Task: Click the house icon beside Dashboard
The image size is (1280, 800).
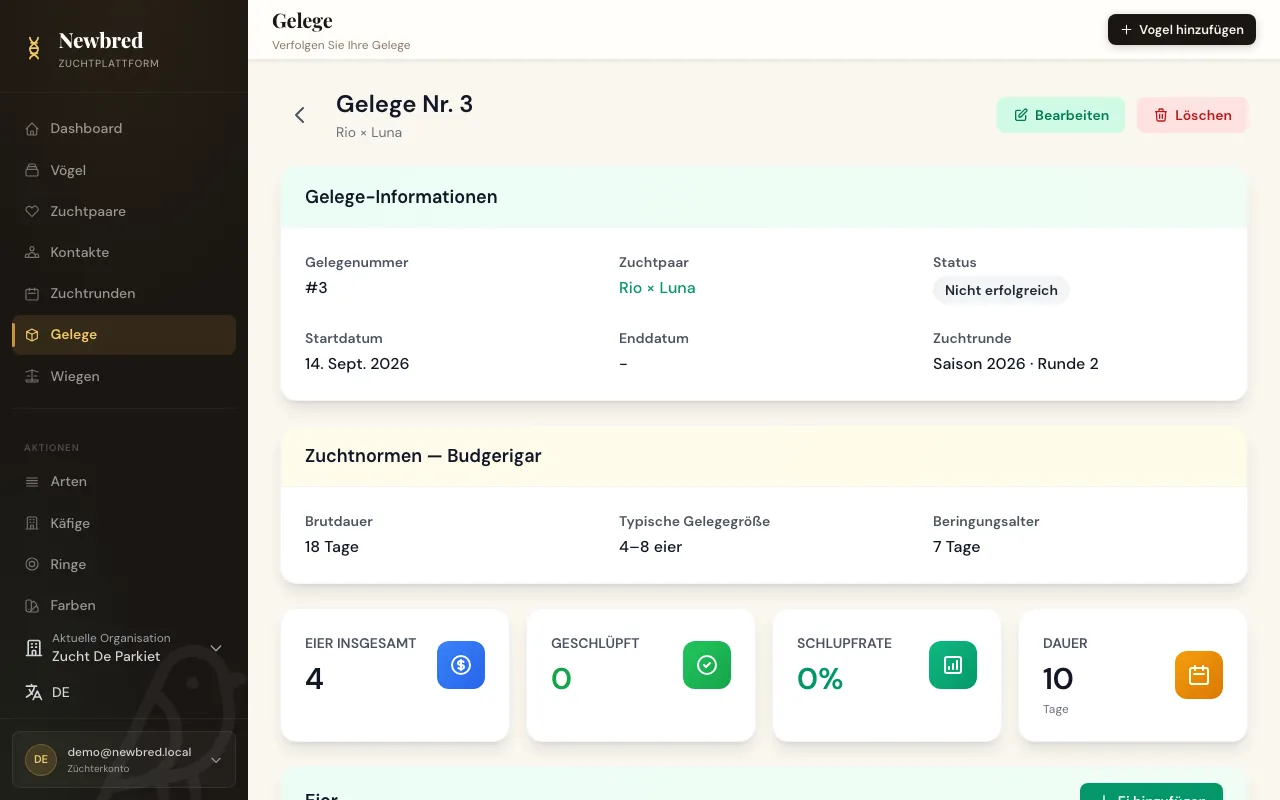Action: 32,129
